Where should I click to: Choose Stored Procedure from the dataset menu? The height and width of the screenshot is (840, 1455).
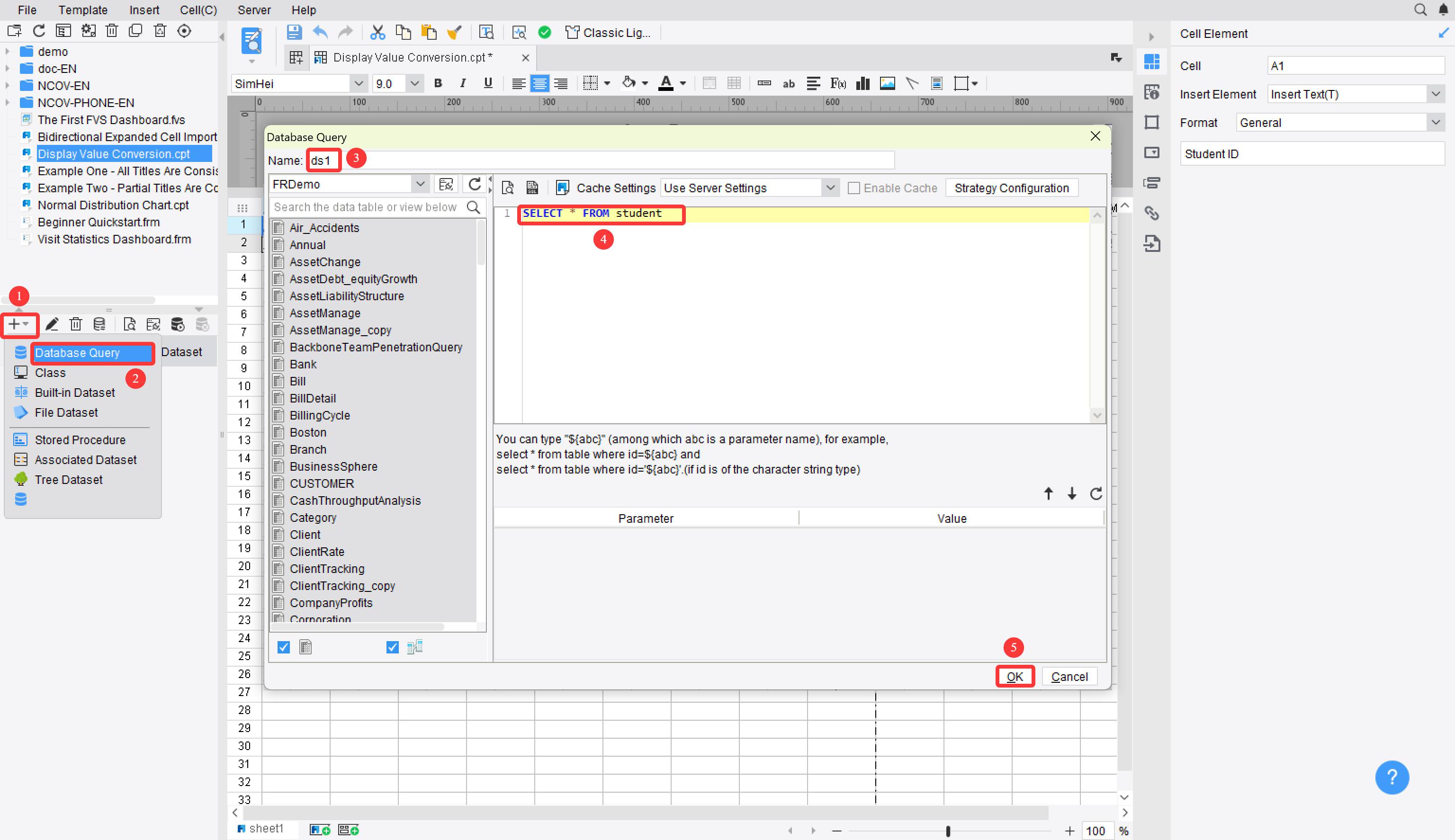click(x=80, y=439)
